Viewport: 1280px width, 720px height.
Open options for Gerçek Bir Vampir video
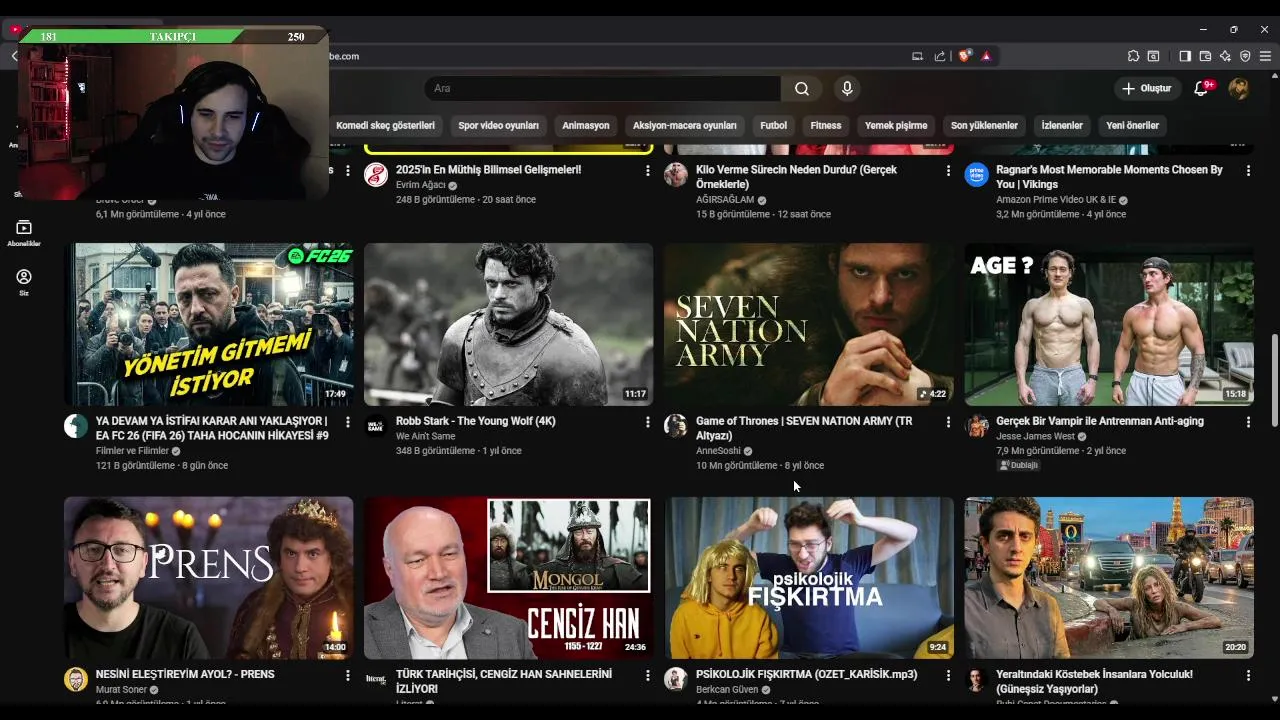pos(1248,422)
